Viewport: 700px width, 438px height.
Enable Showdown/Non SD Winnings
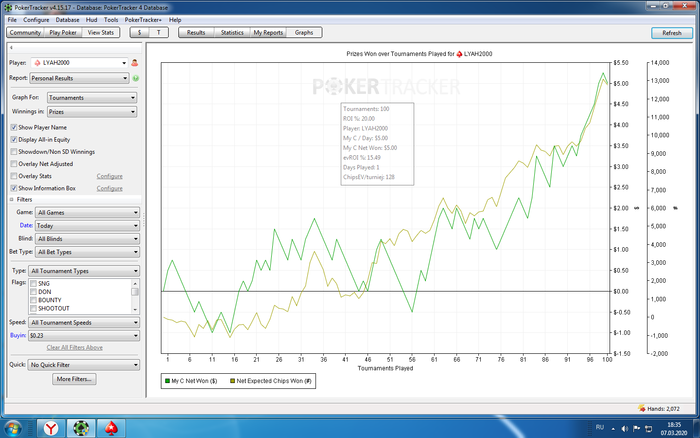pyautogui.click(x=14, y=152)
